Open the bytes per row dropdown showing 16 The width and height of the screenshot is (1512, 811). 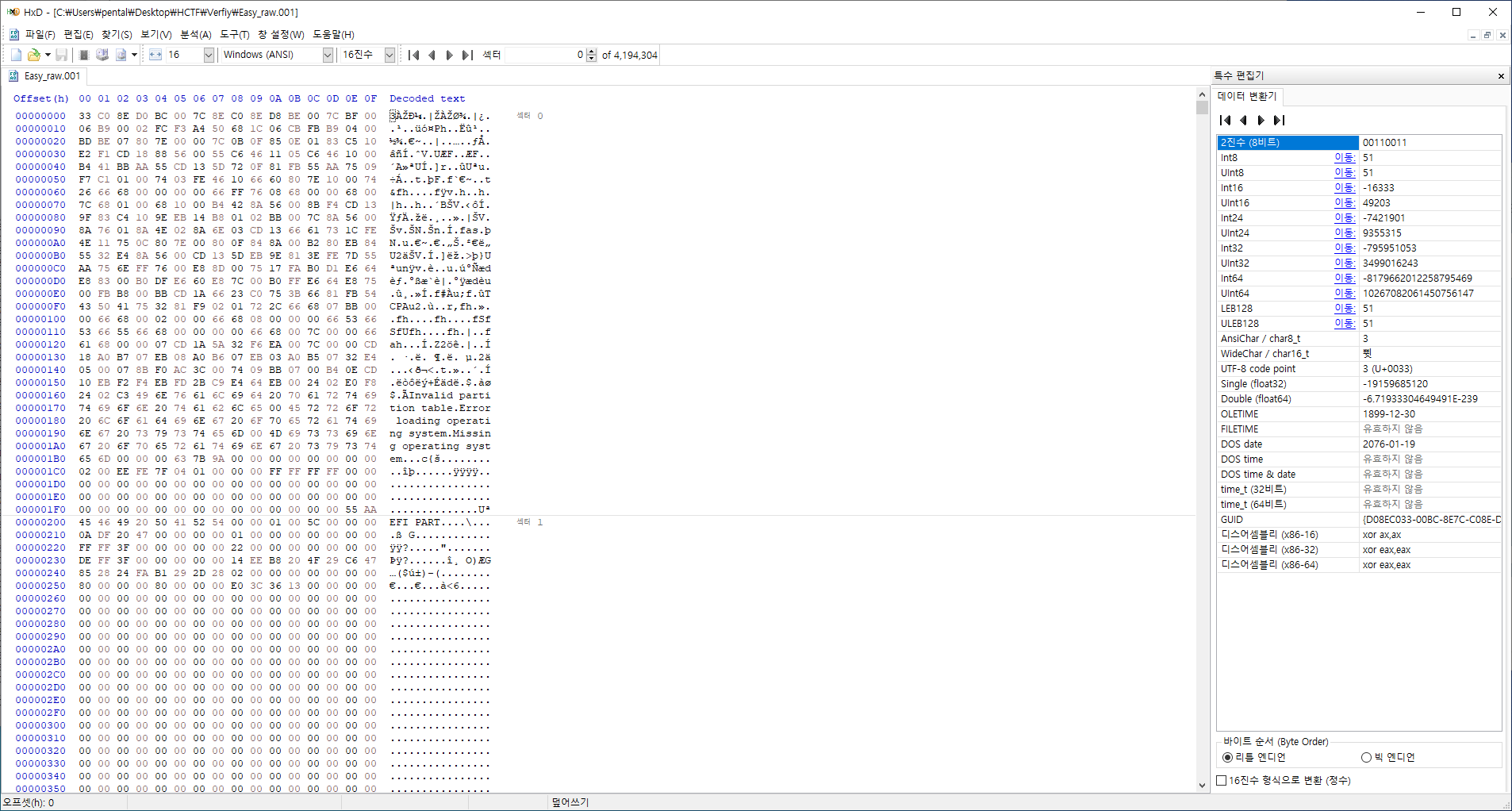point(209,55)
